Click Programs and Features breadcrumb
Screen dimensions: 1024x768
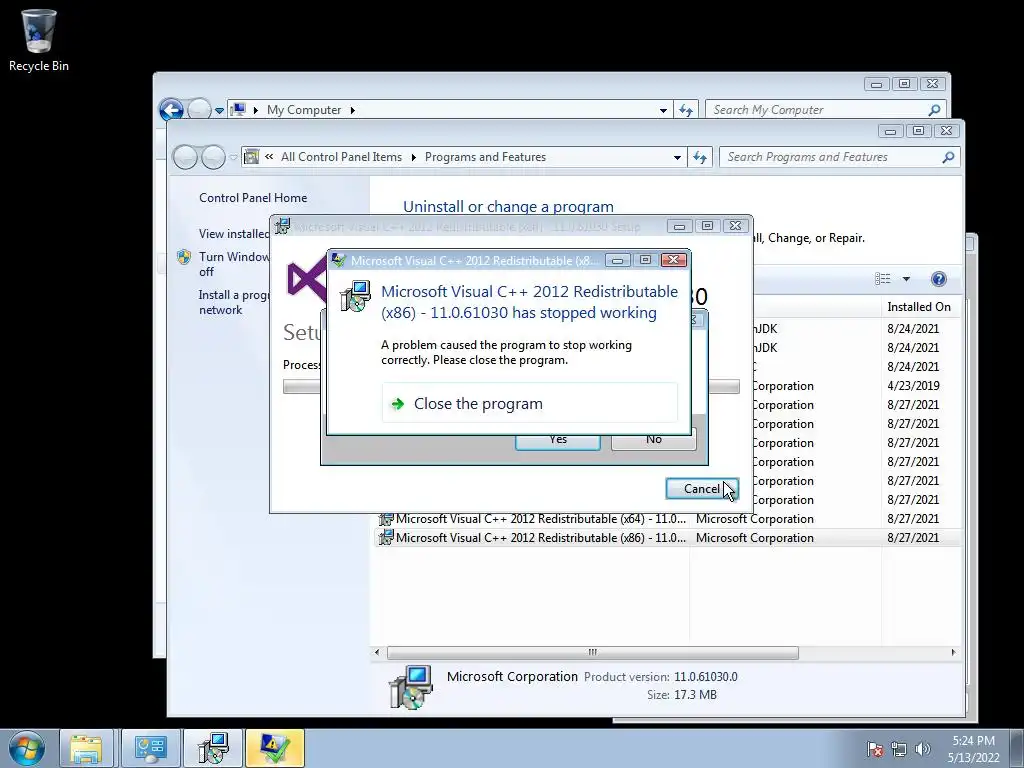[x=485, y=157]
